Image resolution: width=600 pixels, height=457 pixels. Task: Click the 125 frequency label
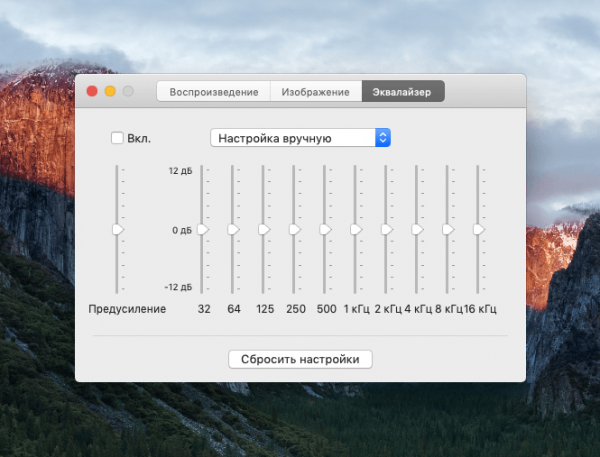pos(265,309)
